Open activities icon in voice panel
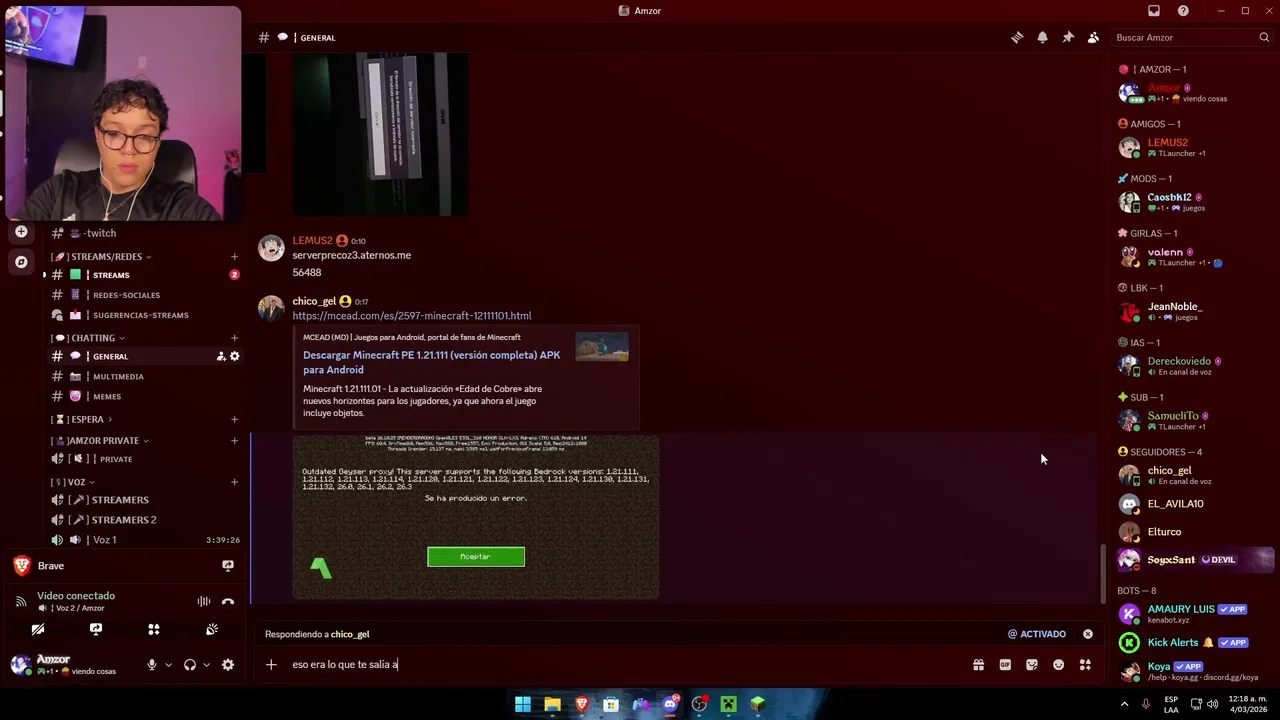This screenshot has width=1280, height=720. tap(154, 629)
